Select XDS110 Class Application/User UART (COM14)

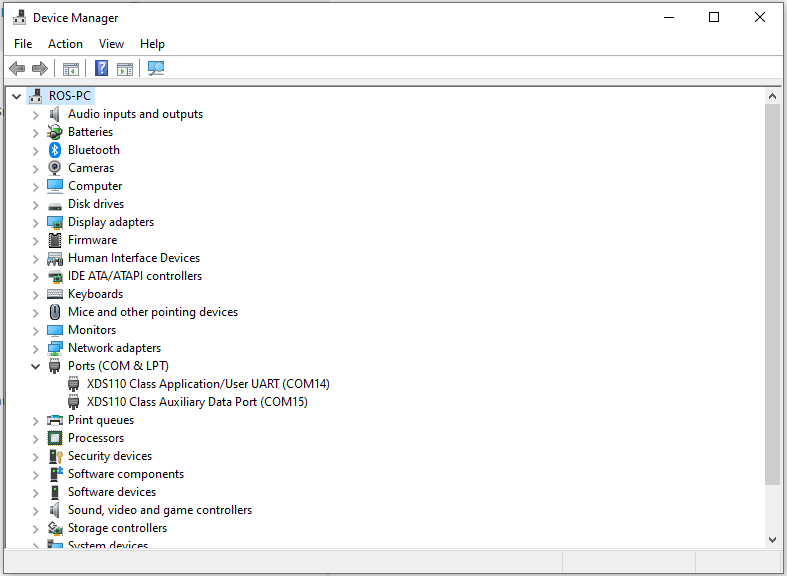(x=208, y=384)
